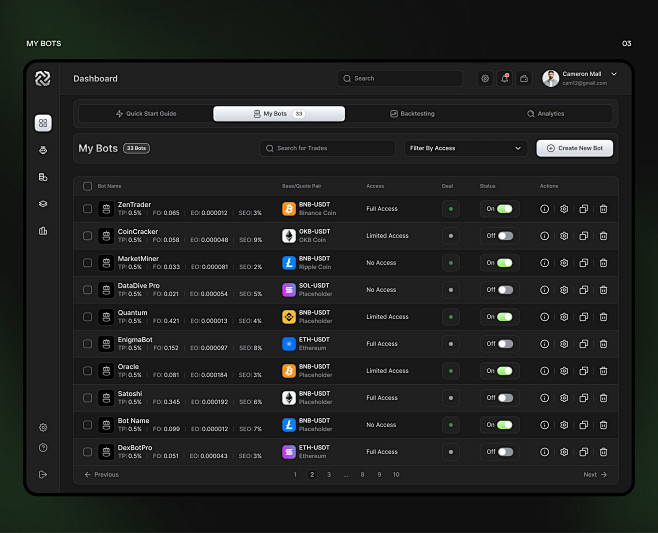Duplicate the Oracle bot
Viewport: 658px width, 533px height.
point(584,371)
